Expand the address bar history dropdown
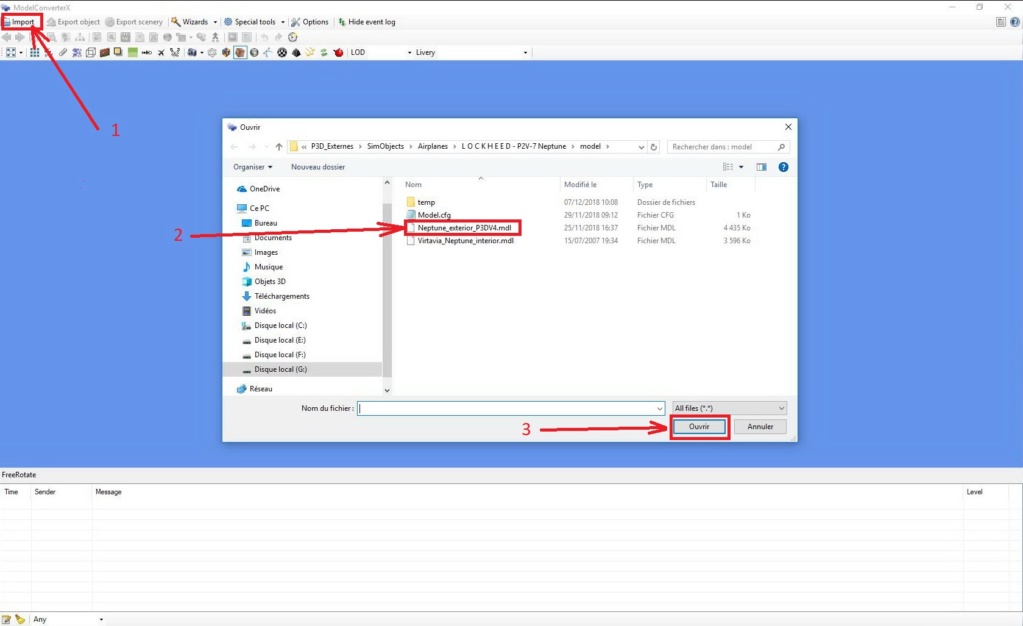 click(641, 147)
